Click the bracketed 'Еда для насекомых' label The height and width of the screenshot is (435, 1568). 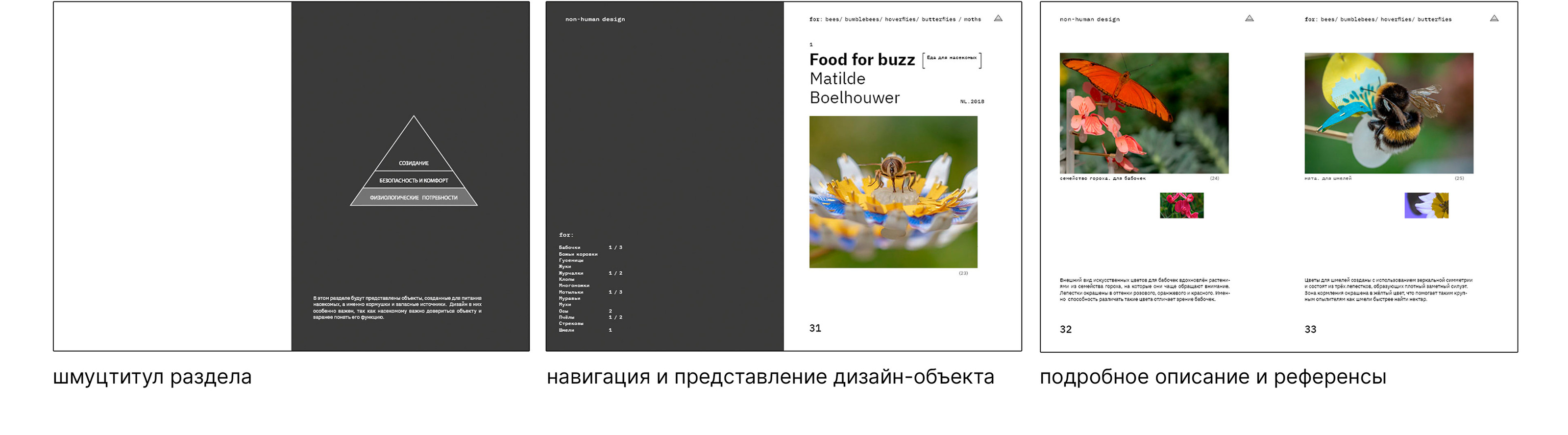[952, 58]
